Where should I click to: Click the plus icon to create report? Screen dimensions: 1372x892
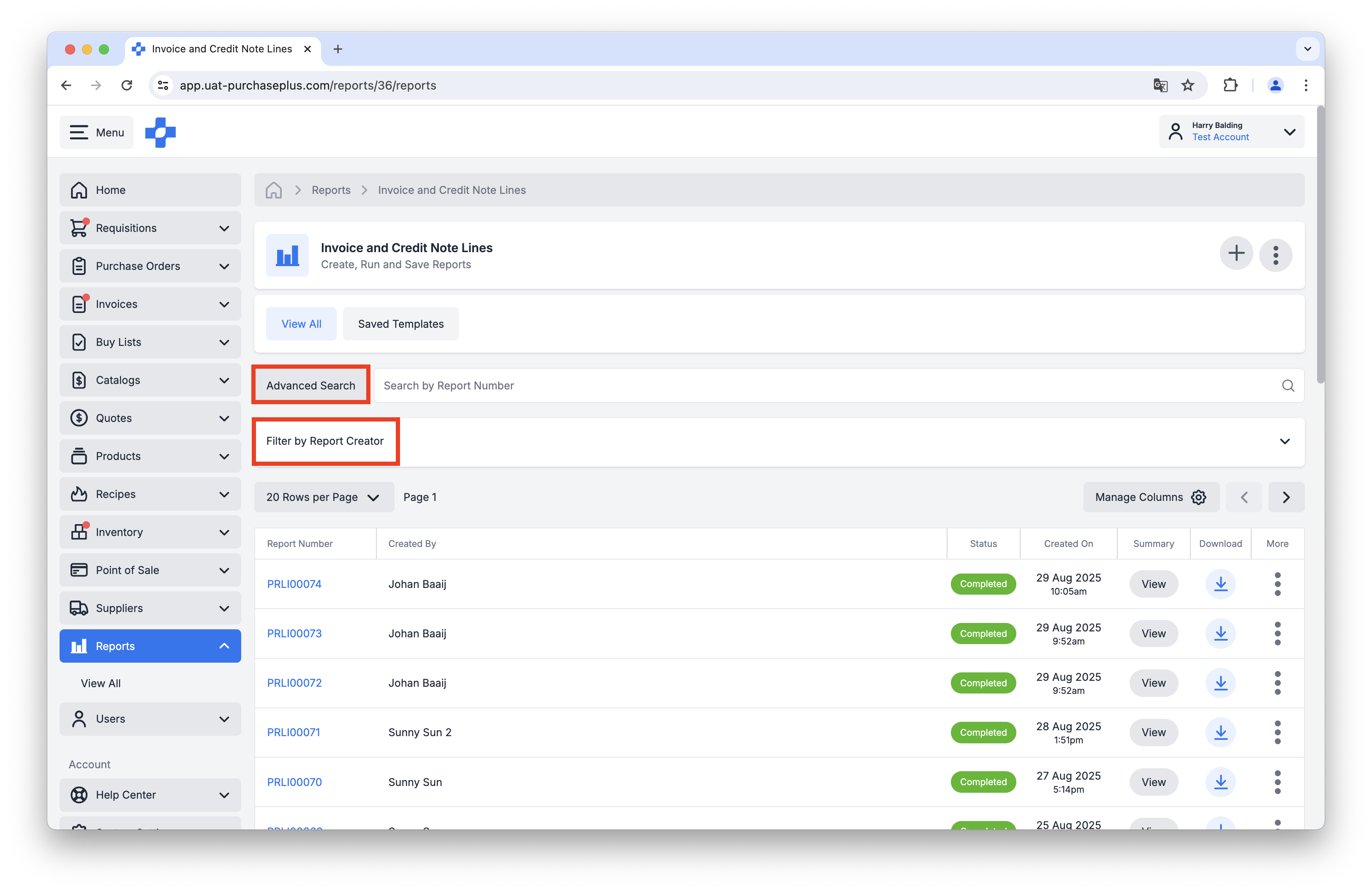click(x=1236, y=253)
